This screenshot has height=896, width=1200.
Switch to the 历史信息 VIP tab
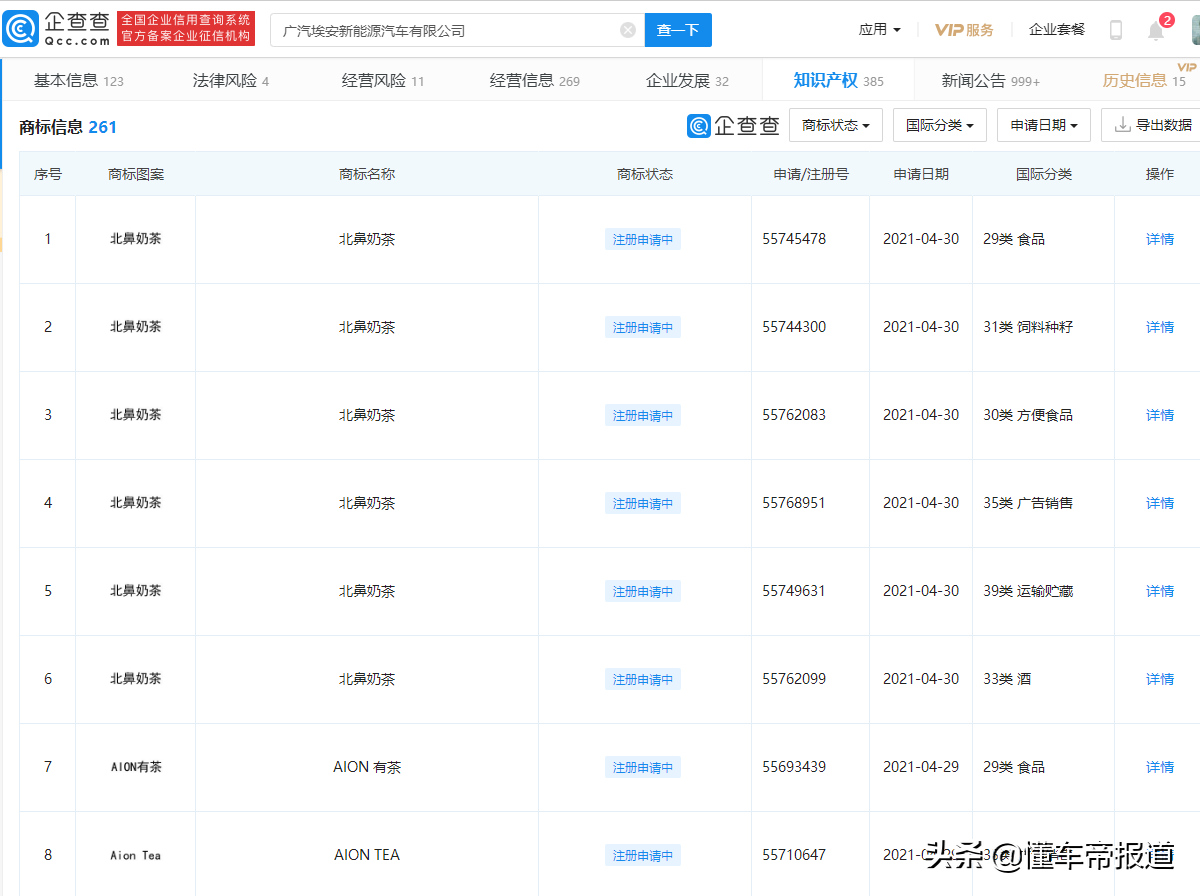click(1144, 81)
